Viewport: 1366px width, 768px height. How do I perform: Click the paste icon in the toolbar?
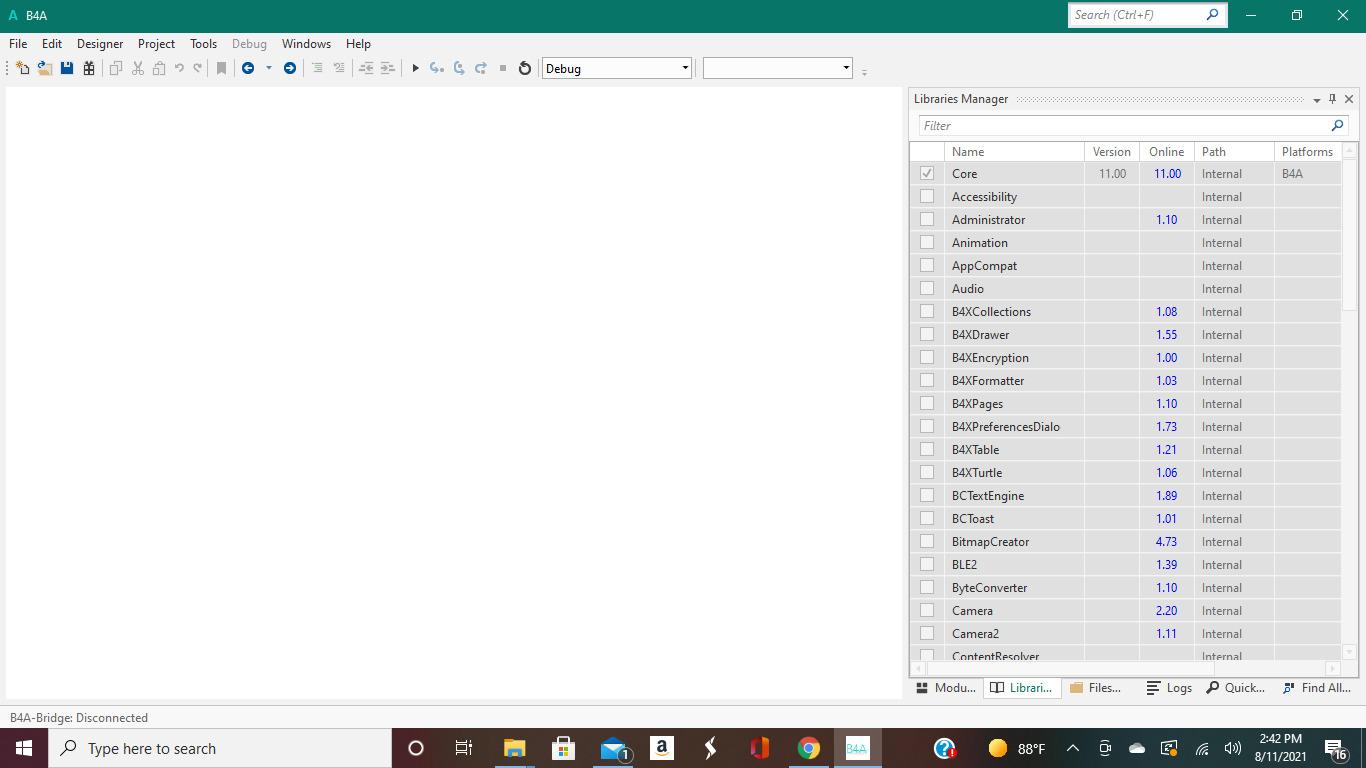159,68
